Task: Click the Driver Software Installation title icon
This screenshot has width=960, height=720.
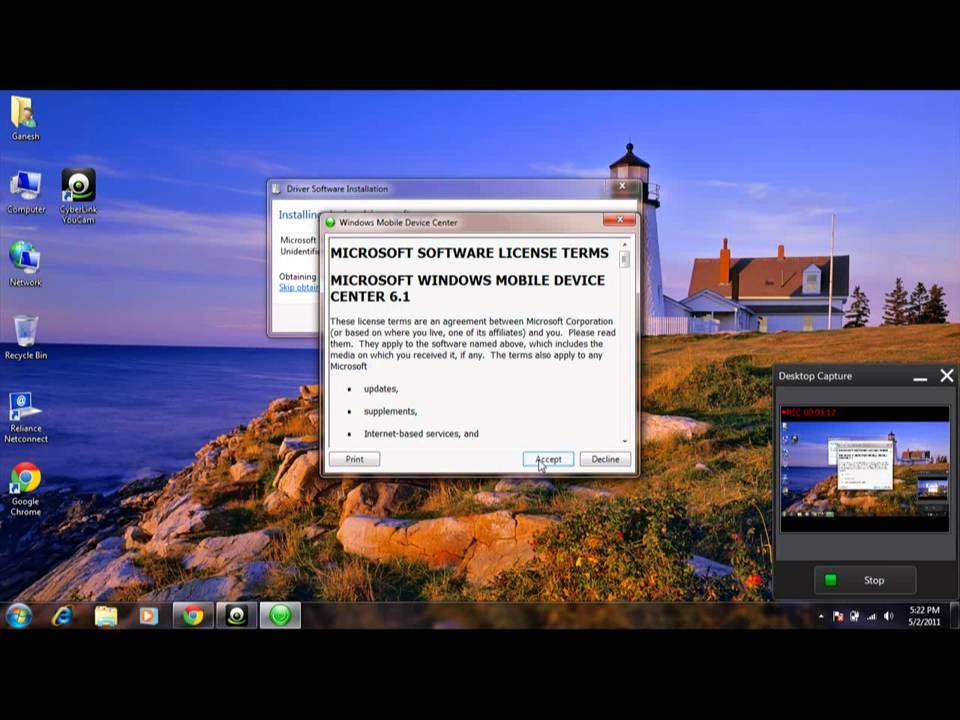Action: [x=277, y=189]
